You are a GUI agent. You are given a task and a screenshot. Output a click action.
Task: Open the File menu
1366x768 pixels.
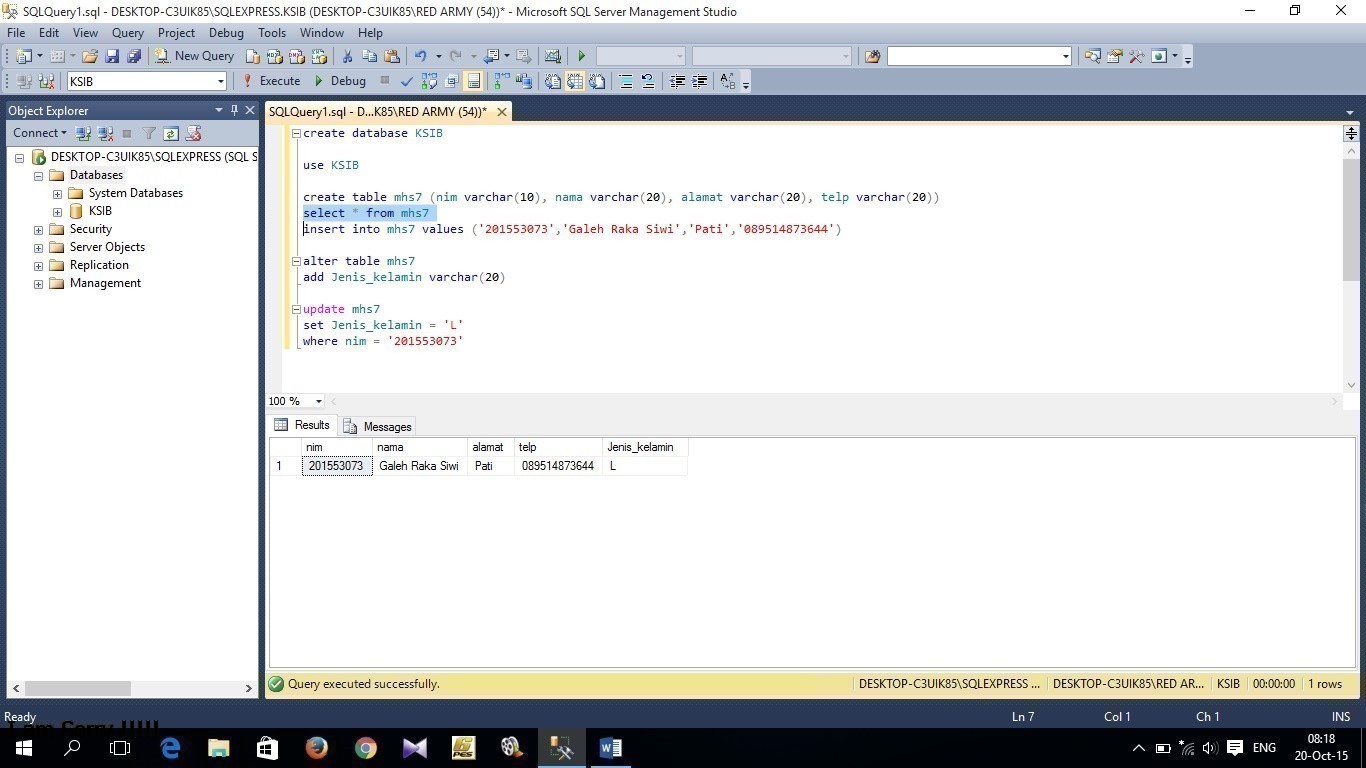16,33
